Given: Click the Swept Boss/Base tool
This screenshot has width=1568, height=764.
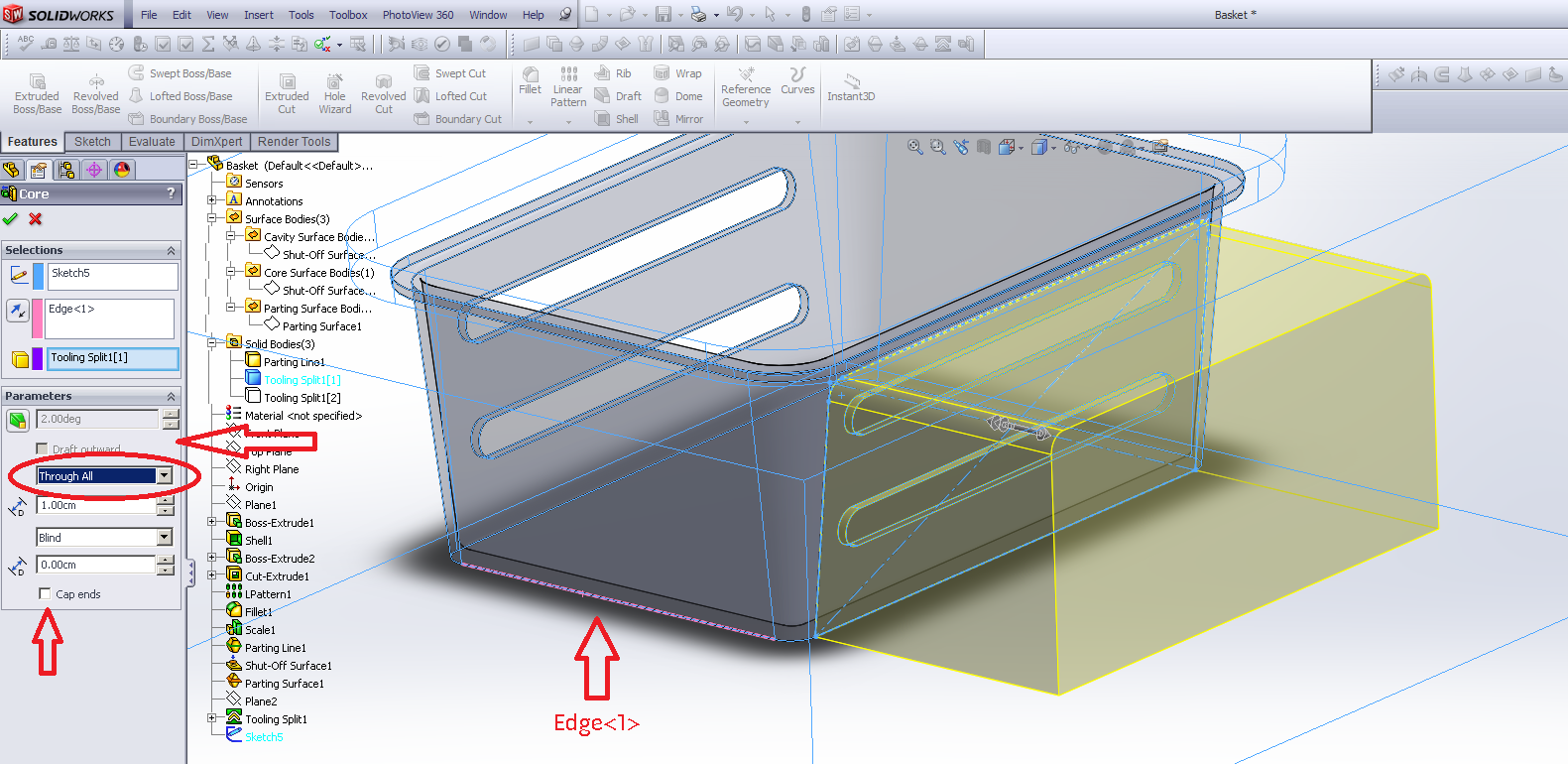Looking at the screenshot, I should pyautogui.click(x=181, y=73).
